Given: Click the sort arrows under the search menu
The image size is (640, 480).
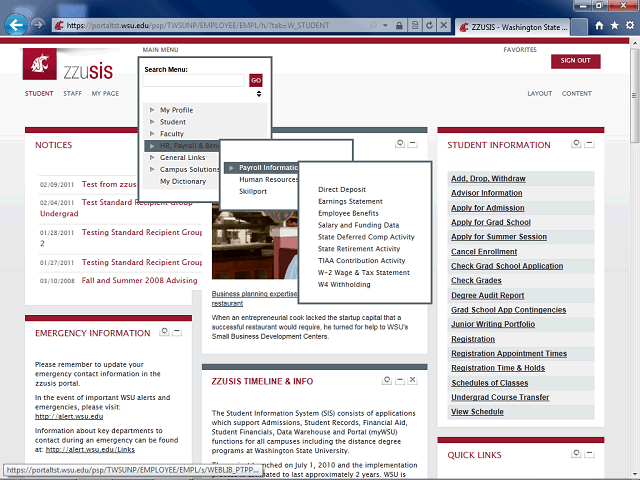Looking at the screenshot, I should point(259,93).
